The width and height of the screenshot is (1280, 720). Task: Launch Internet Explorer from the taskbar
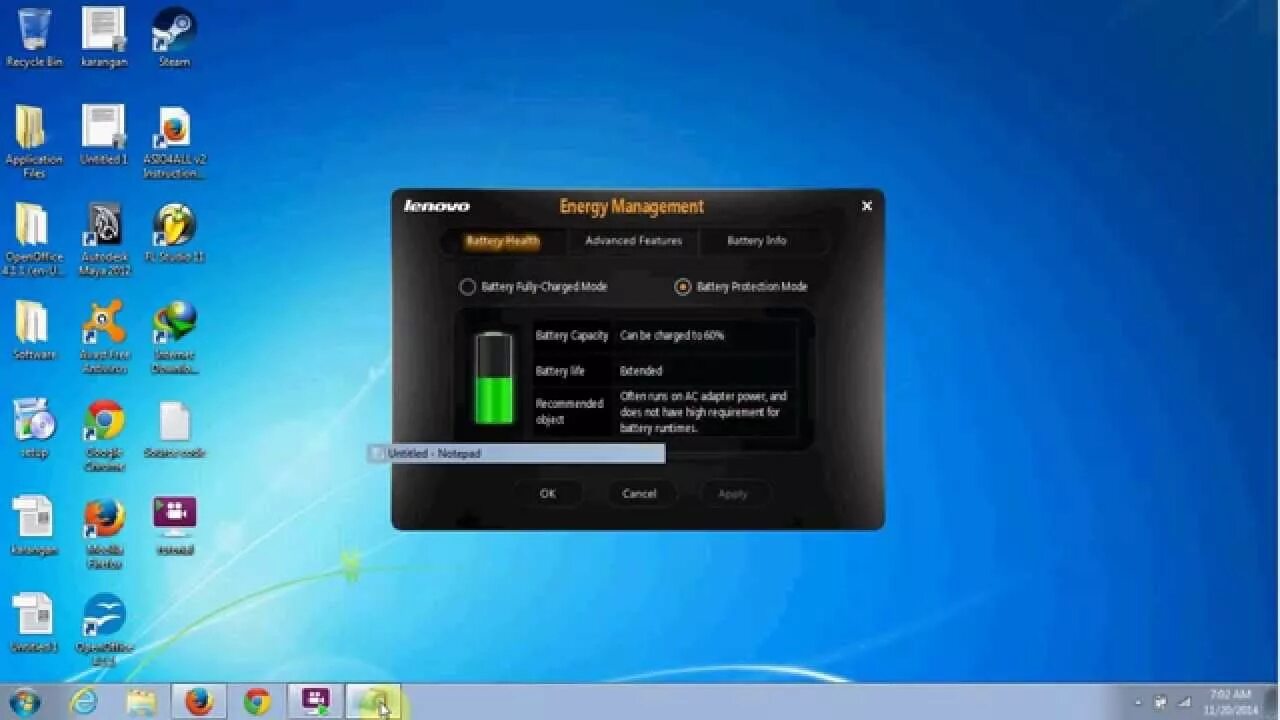(x=84, y=702)
